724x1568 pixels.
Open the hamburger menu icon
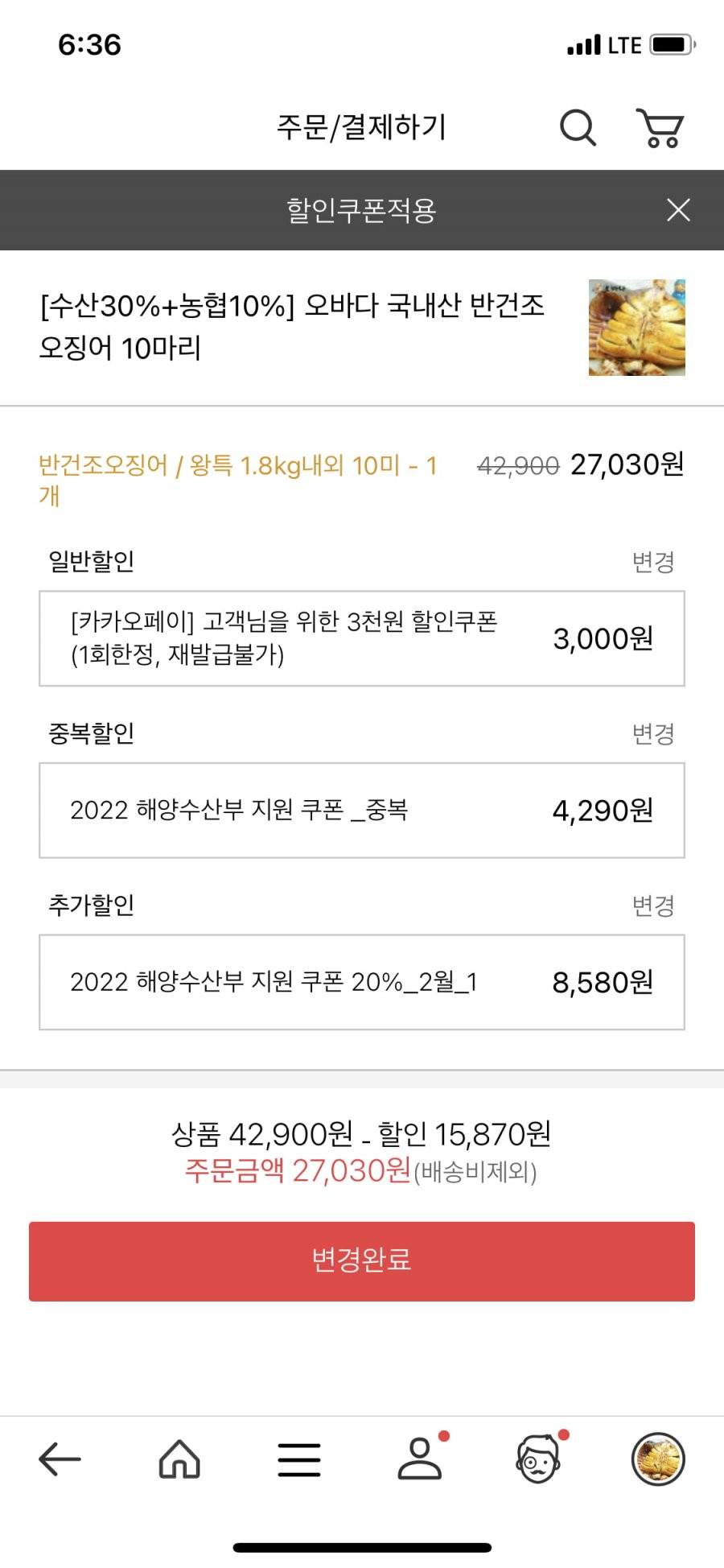pyautogui.click(x=299, y=1459)
